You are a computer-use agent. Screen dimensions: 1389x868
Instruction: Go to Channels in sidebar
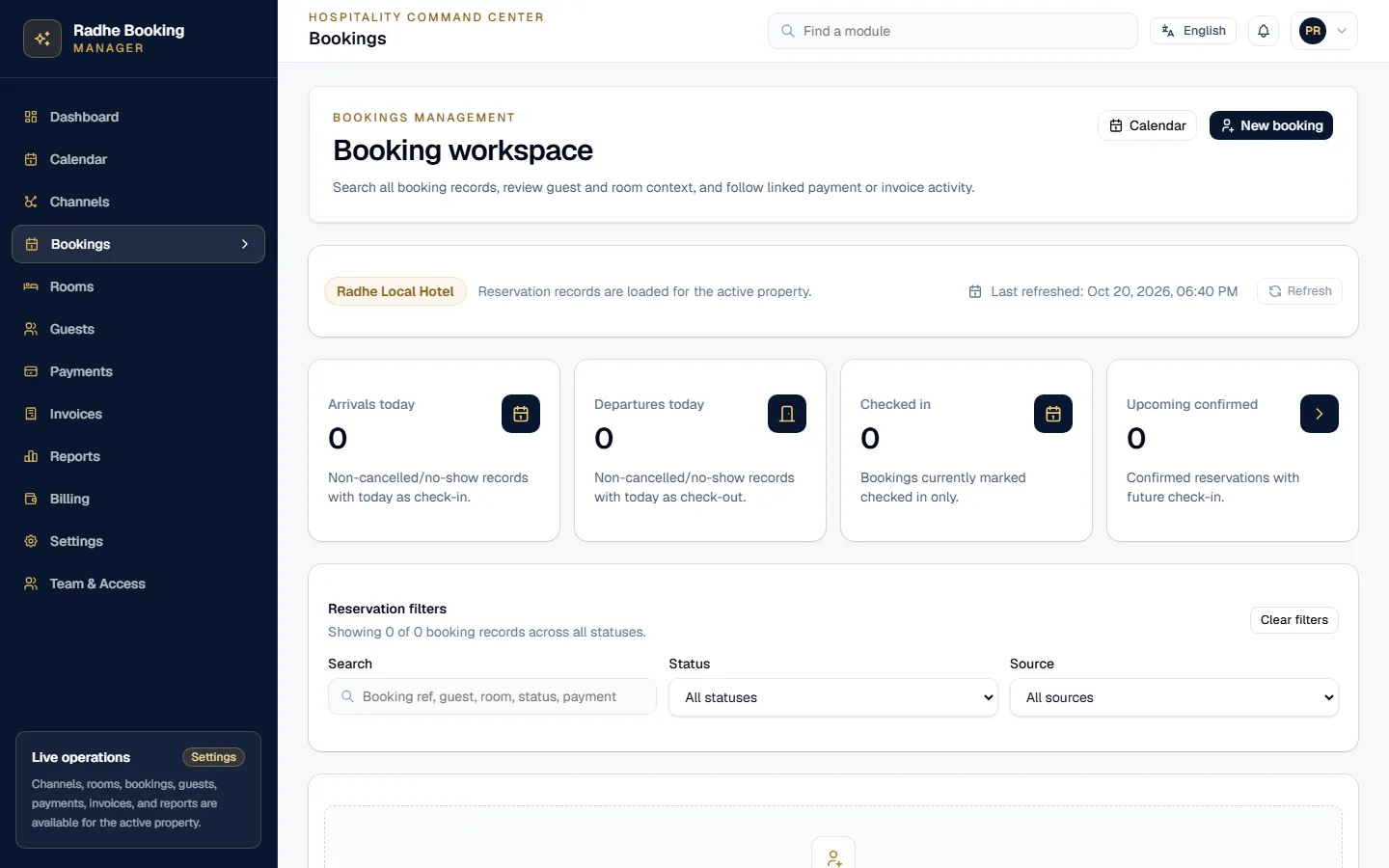coord(138,202)
